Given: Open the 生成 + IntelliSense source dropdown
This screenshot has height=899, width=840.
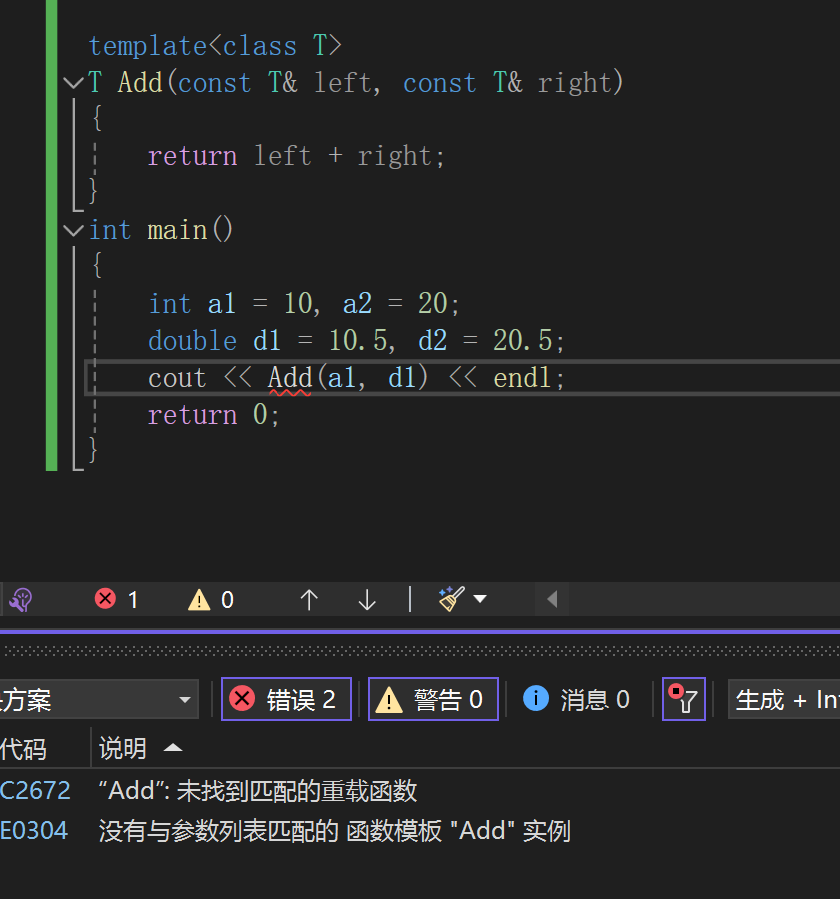Looking at the screenshot, I should point(784,699).
